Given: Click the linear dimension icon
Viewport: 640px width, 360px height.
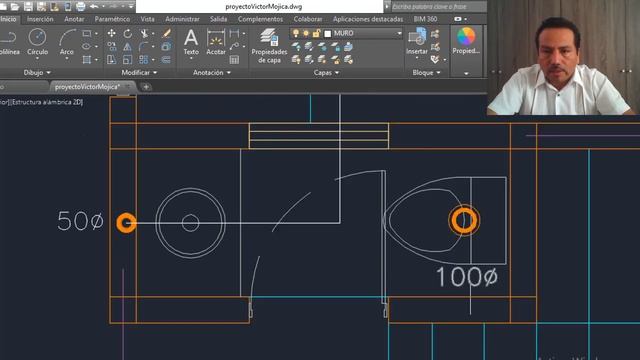Looking at the screenshot, I should click(x=234, y=33).
